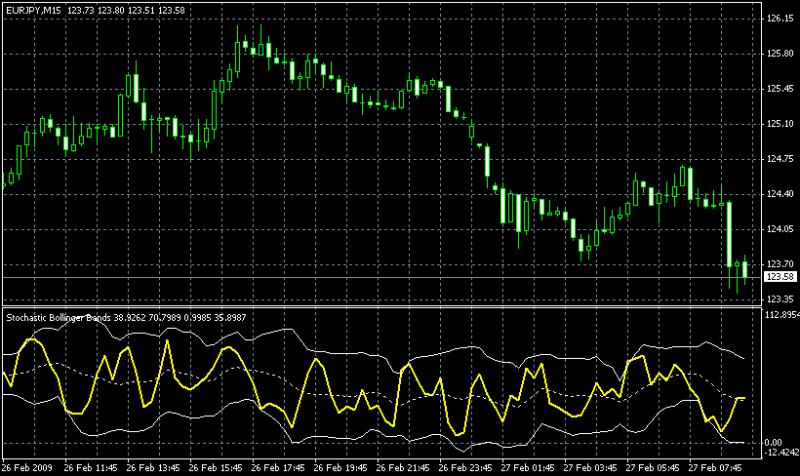This screenshot has width=800, height=476.
Task: Click the 26 Feb 23:45 time label
Action: (x=465, y=468)
